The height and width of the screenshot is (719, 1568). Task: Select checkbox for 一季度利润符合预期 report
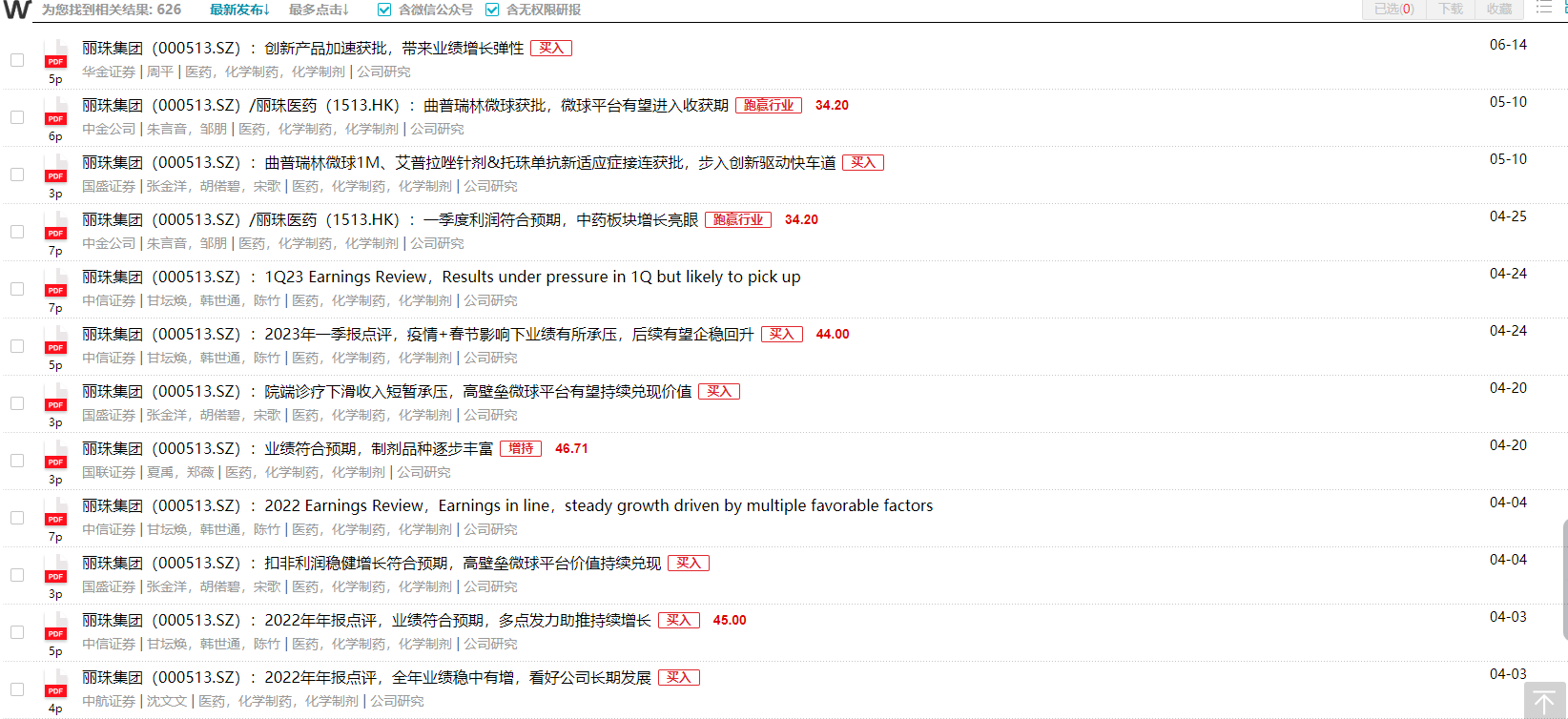click(17, 232)
